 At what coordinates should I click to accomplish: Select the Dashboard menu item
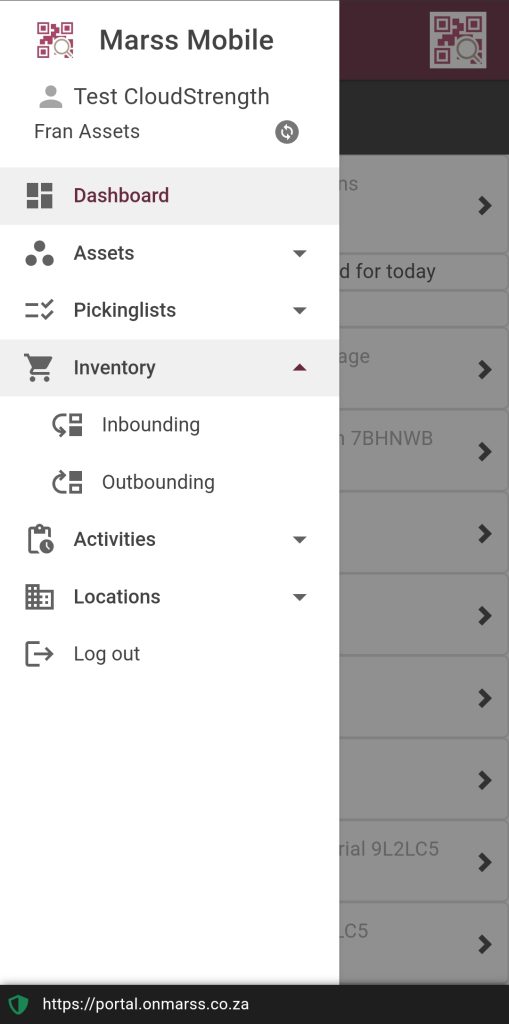click(x=169, y=196)
